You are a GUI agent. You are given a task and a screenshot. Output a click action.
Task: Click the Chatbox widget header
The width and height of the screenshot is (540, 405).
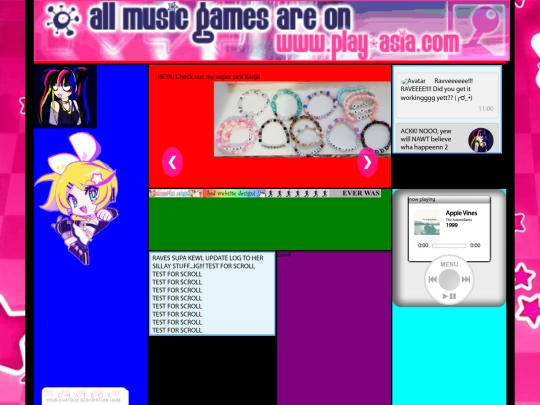85,396
